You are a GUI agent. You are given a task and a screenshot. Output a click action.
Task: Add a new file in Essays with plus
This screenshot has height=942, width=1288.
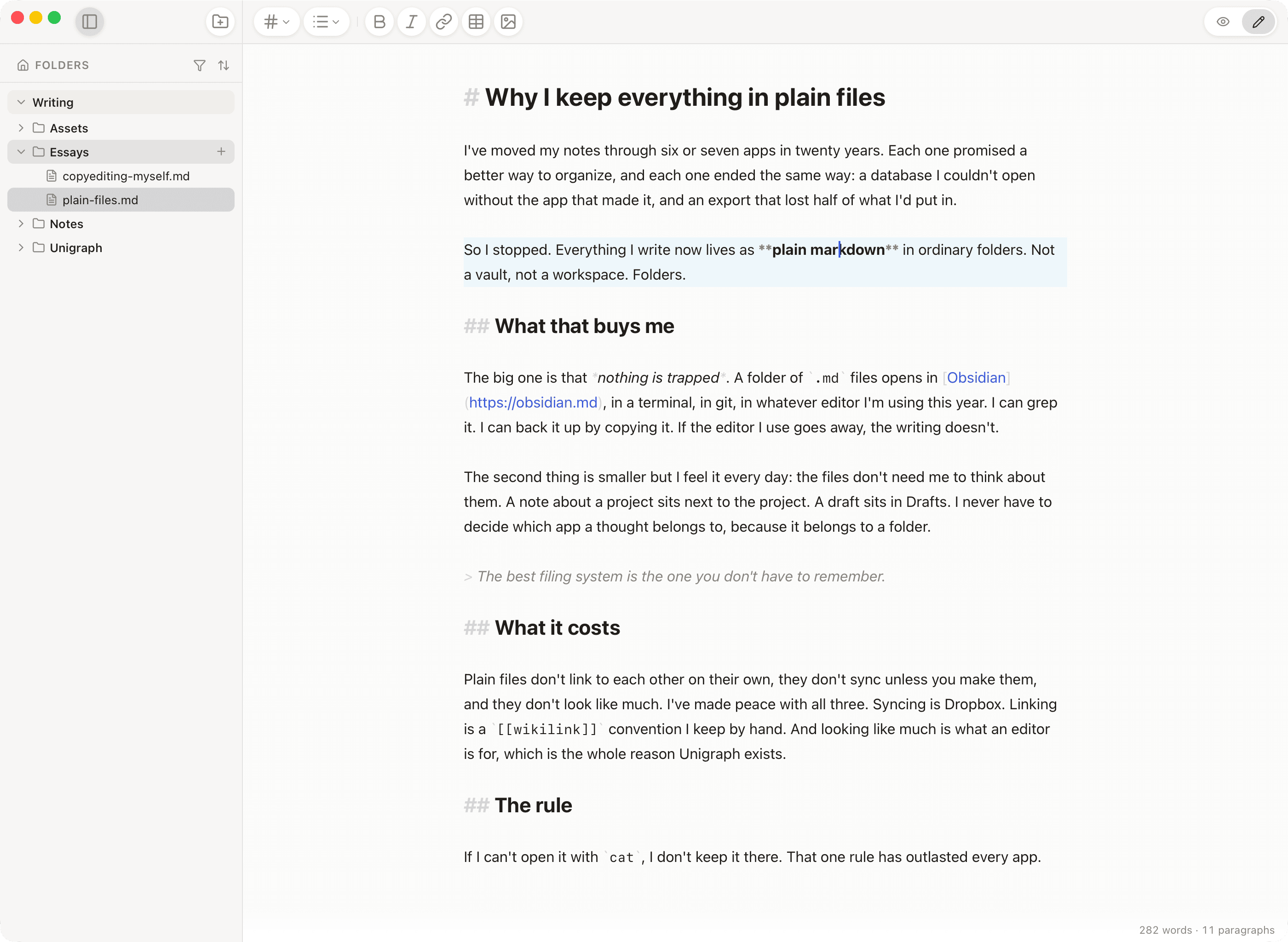(221, 151)
